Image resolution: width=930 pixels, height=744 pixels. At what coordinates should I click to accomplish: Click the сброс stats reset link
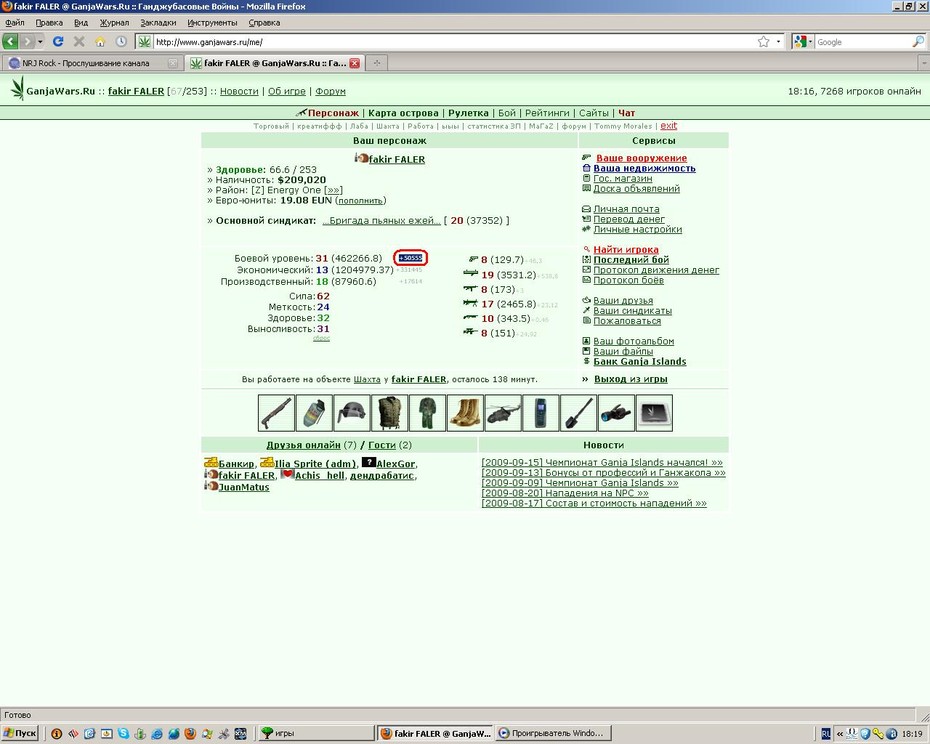[321, 338]
